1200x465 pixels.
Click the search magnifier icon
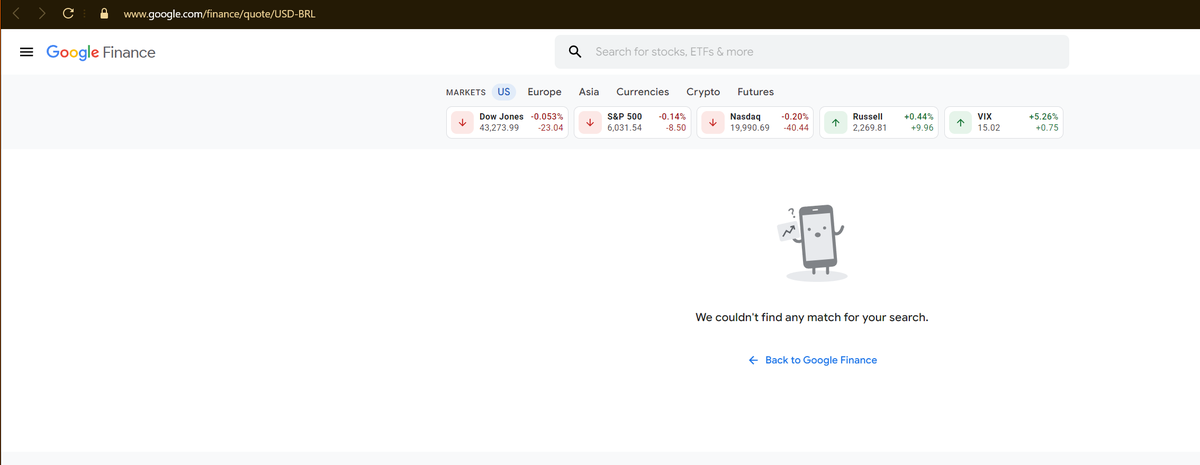[575, 52]
